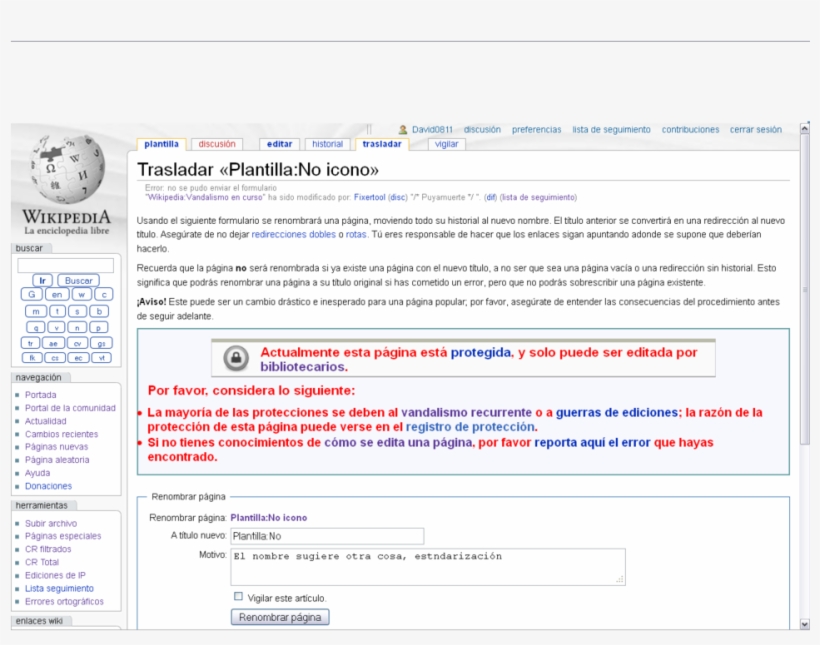Open the 'historial' tab
This screenshot has height=645, width=820.
click(x=327, y=144)
